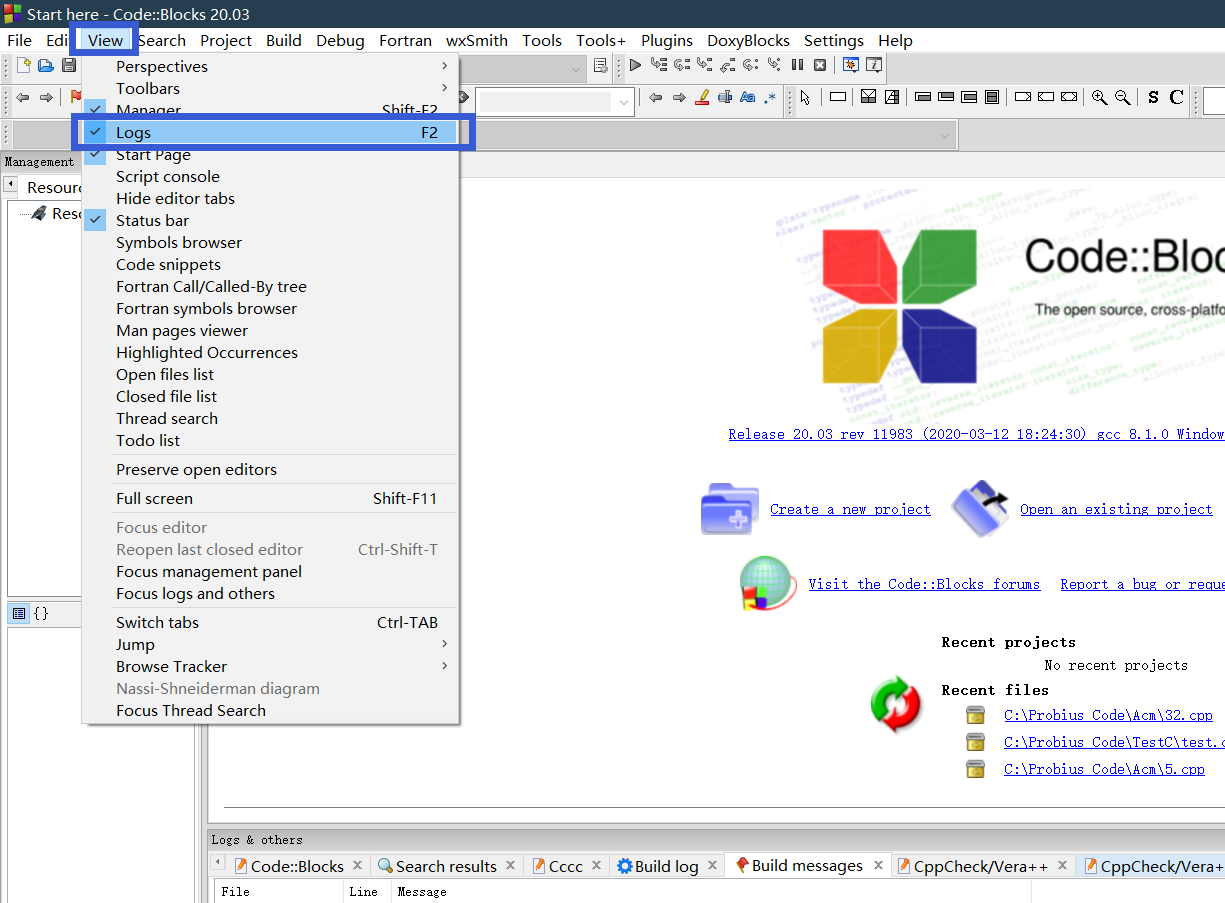Click the jump forward arrow icon
Image resolution: width=1225 pixels, height=903 pixels.
tap(46, 97)
